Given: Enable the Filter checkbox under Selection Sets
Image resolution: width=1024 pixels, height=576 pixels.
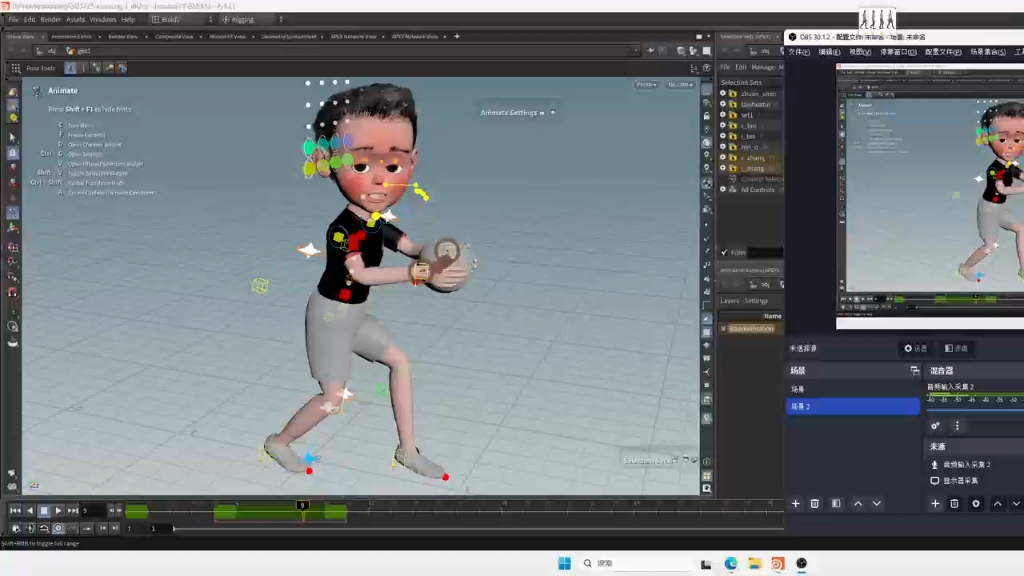Looking at the screenshot, I should pos(726,252).
